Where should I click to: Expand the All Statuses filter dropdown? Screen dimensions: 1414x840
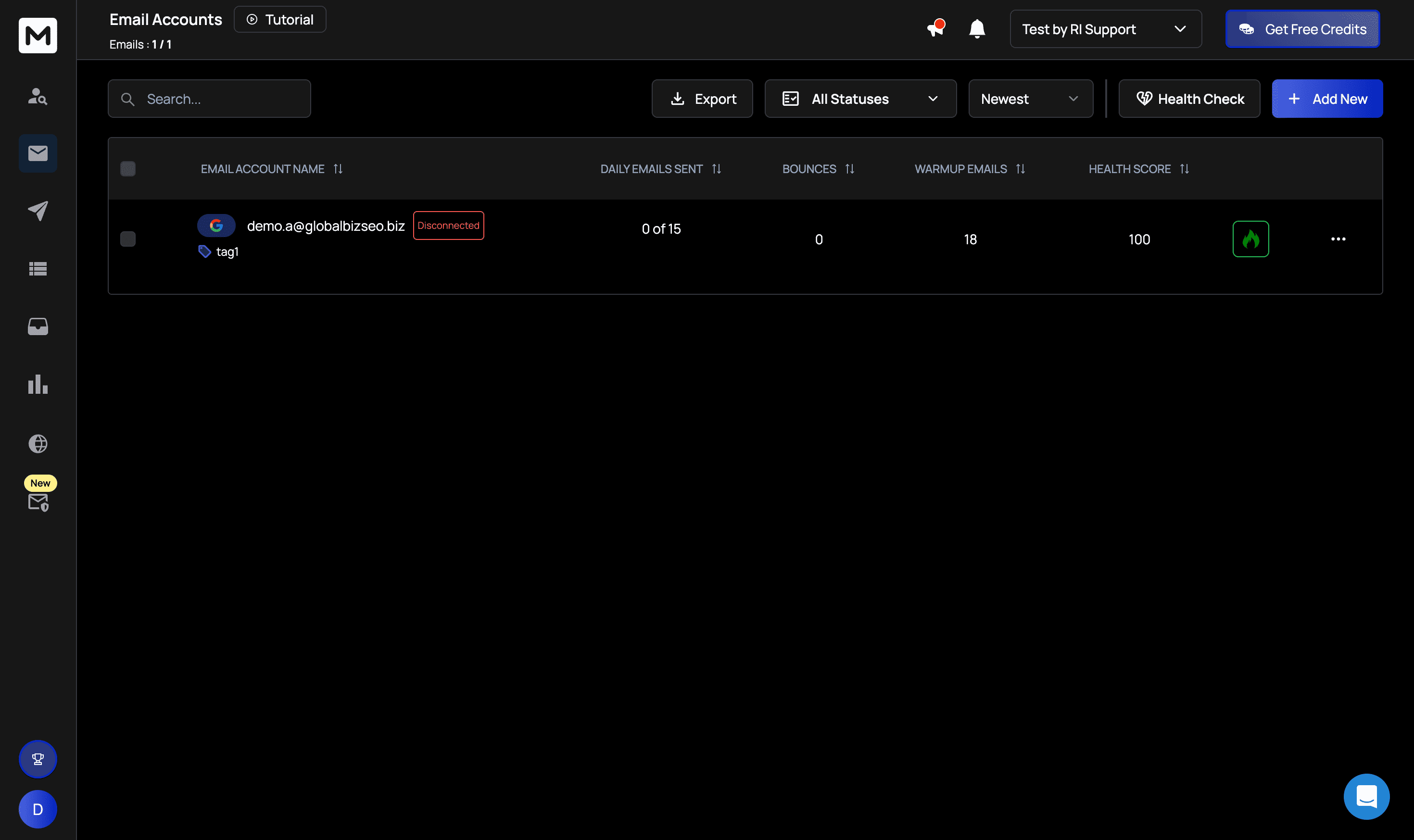tap(860, 99)
